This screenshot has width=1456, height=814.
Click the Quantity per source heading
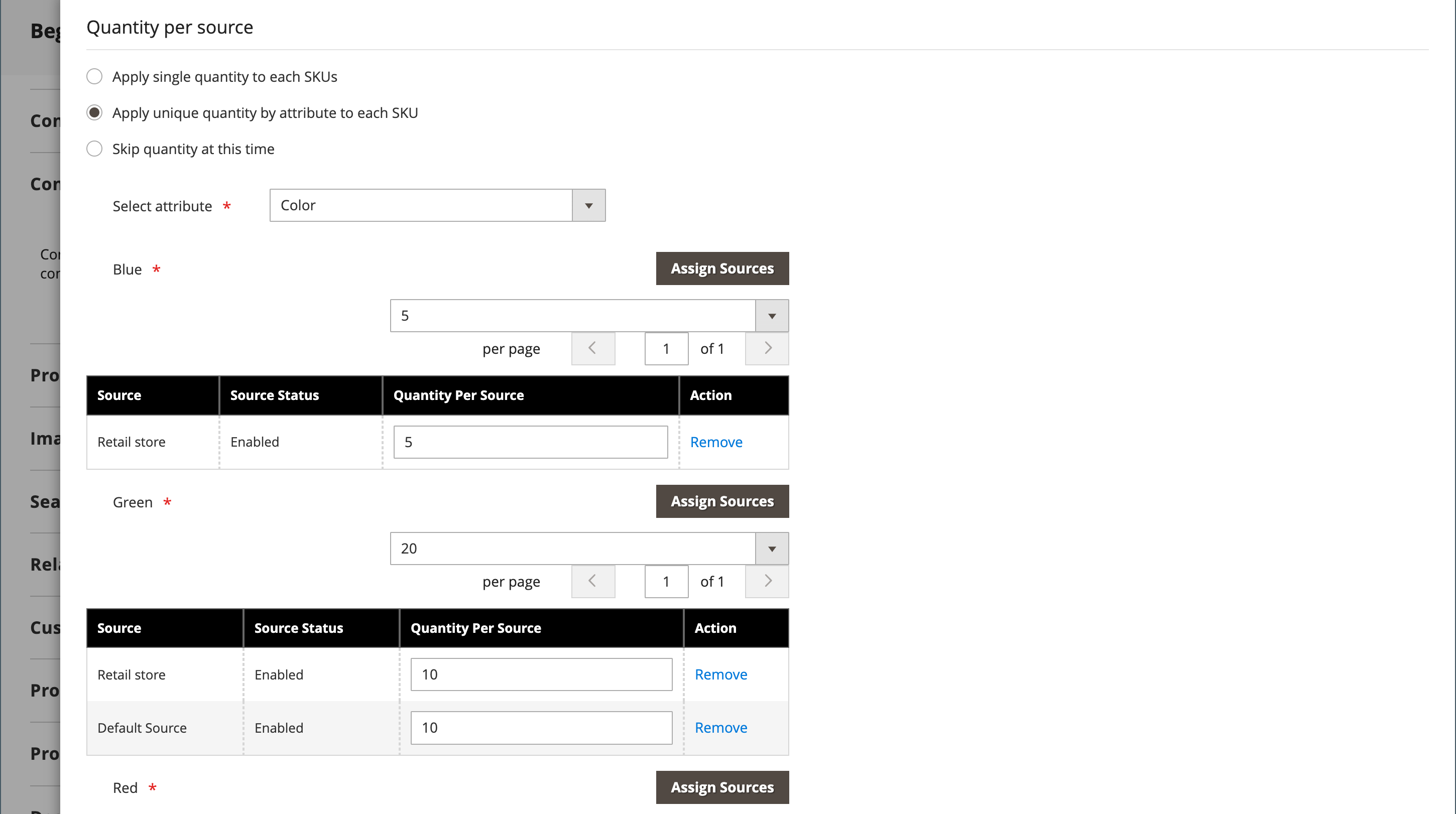[170, 27]
